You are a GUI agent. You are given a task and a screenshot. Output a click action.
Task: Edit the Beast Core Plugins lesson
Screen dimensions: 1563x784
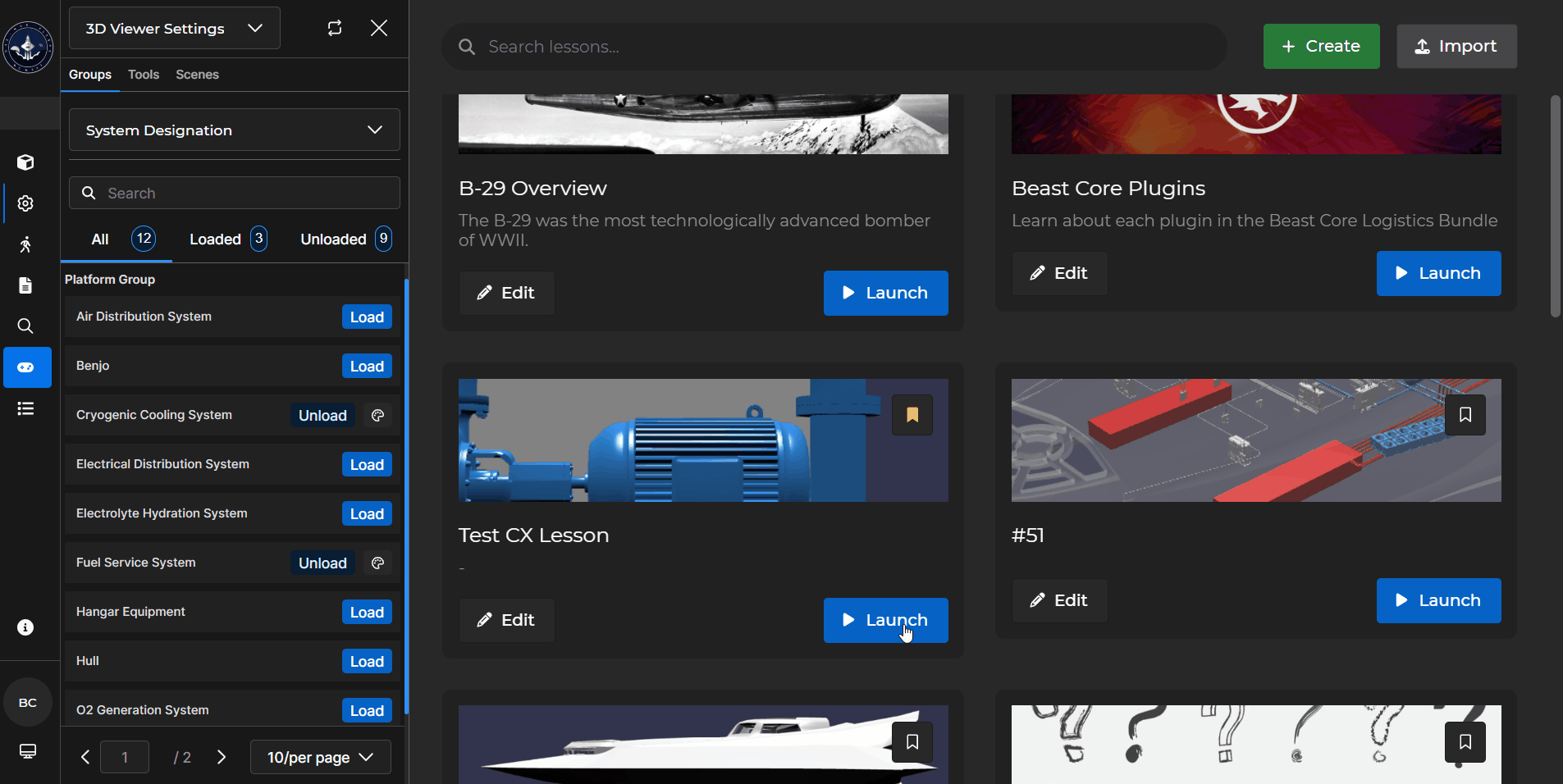(x=1059, y=273)
